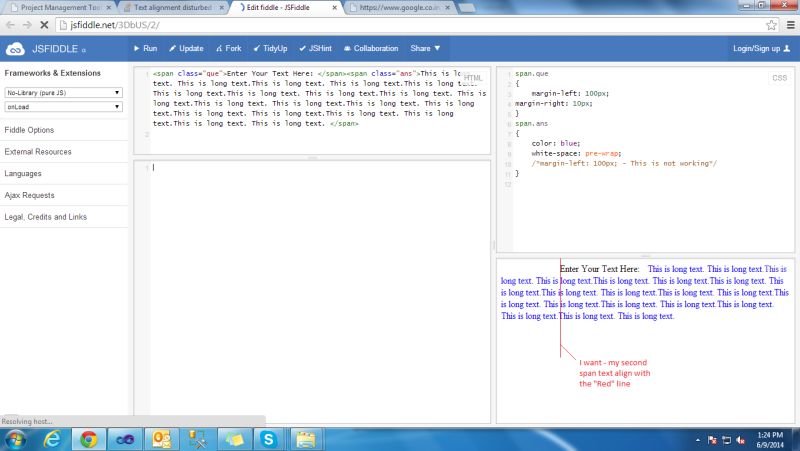
Task: Expand the Ajax Requests section
Action: pyautogui.click(x=64, y=195)
